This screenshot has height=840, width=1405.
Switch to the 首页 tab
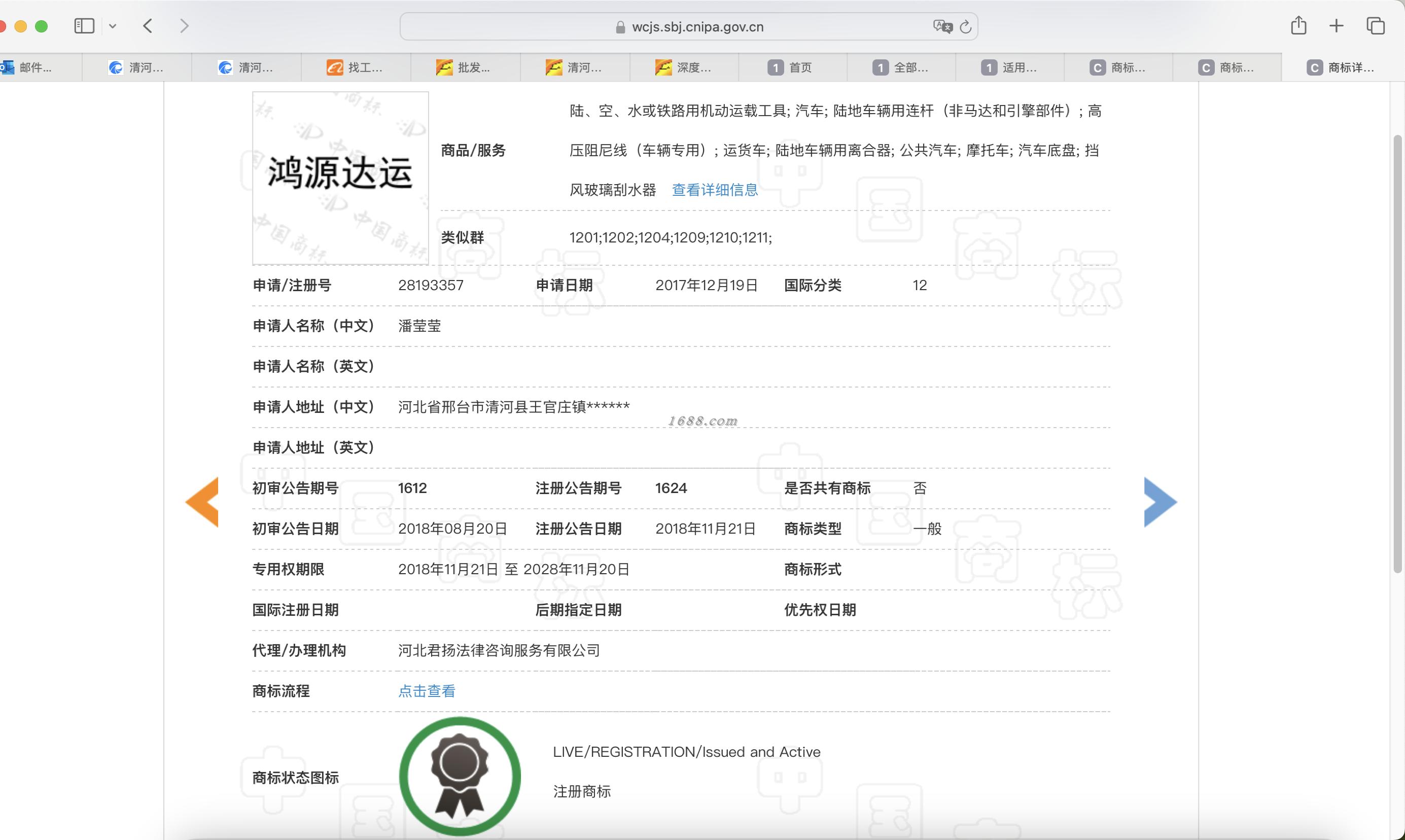pyautogui.click(x=792, y=68)
